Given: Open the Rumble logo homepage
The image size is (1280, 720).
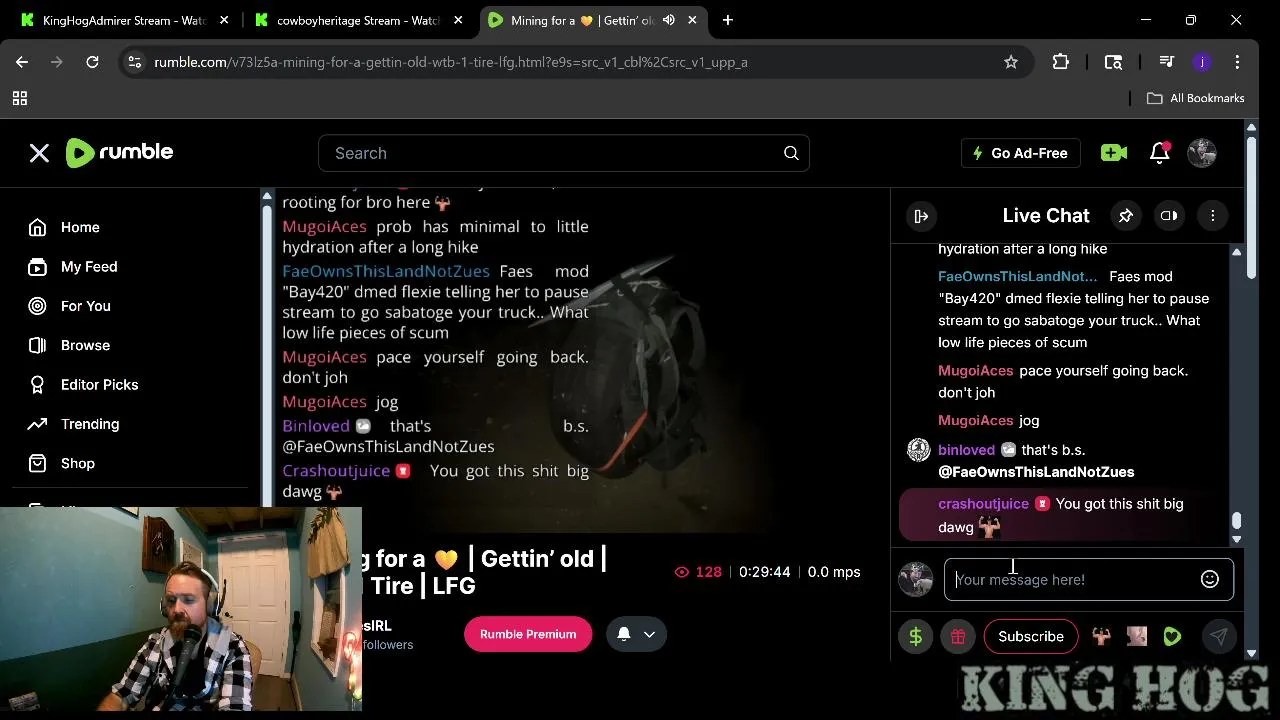Looking at the screenshot, I should click(x=119, y=152).
